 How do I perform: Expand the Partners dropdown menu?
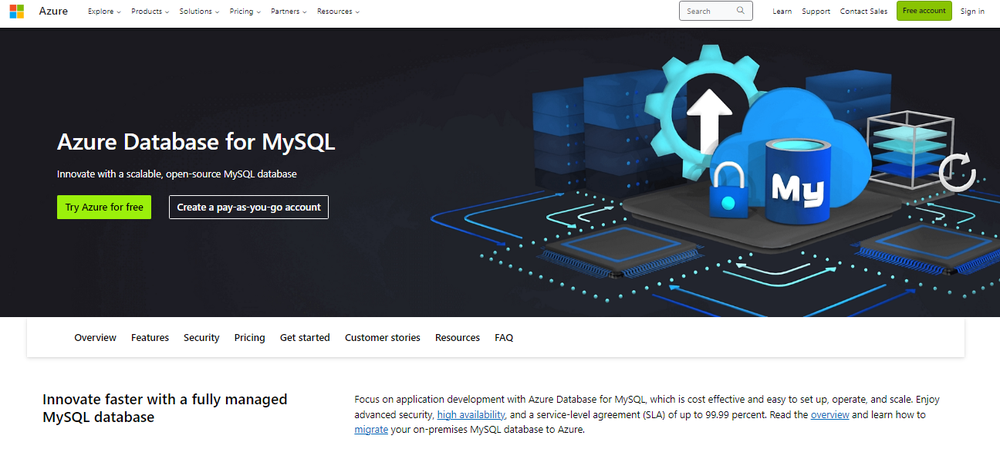pos(289,11)
